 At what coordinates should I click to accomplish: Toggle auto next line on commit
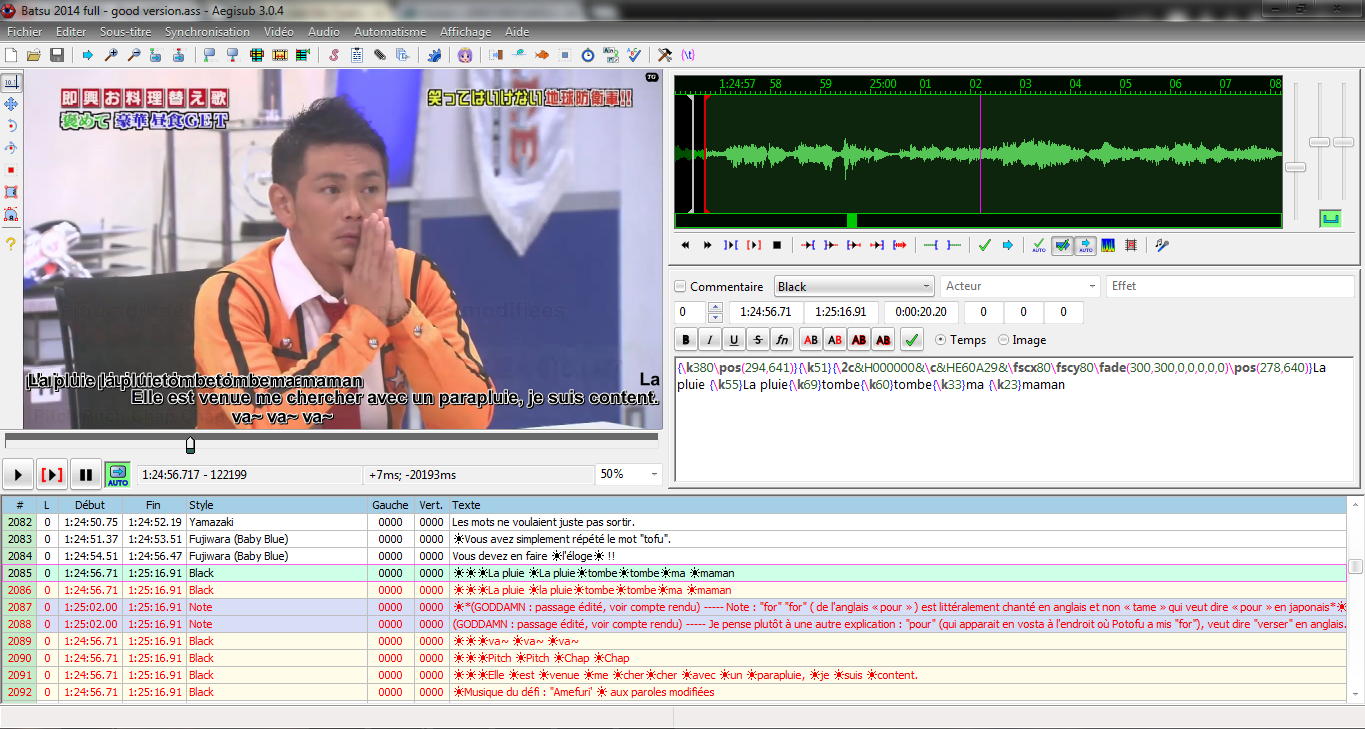point(1062,245)
